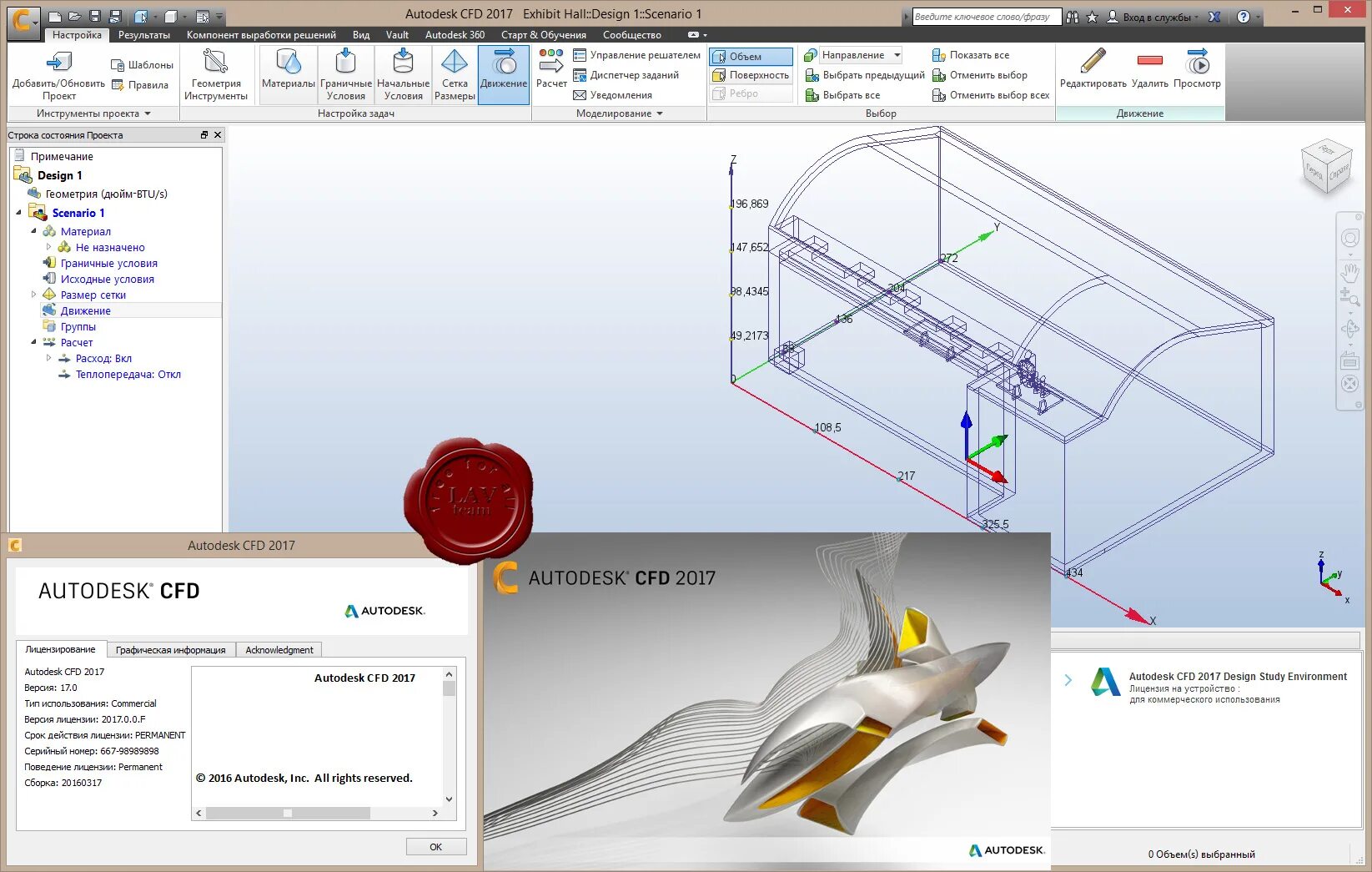Image resolution: width=1372 pixels, height=872 pixels.
Task: Click Отменить выбор всех to deselect all
Action: [x=990, y=95]
